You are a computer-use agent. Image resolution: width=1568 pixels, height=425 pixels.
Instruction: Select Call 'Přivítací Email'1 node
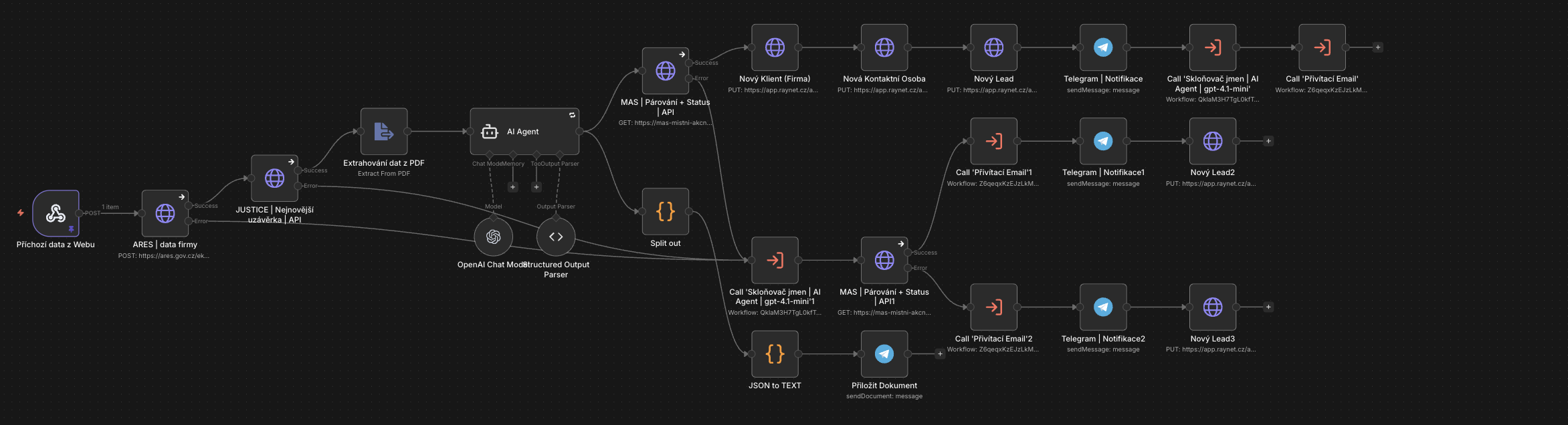pyautogui.click(x=994, y=141)
